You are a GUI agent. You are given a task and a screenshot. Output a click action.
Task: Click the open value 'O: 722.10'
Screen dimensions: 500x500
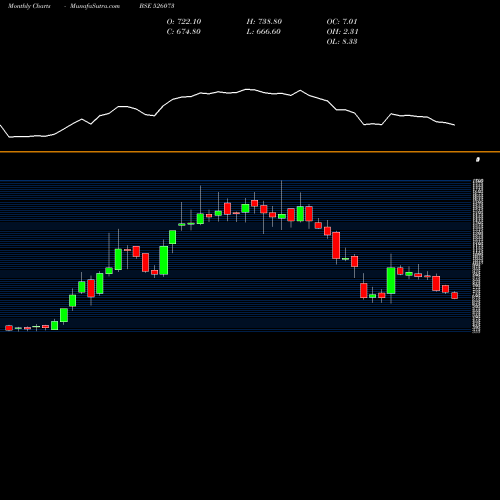coord(184,22)
